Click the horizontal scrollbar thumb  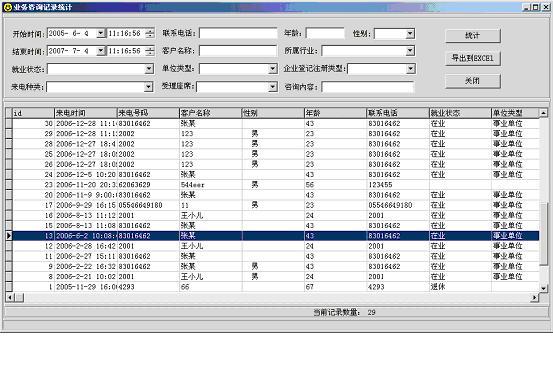(x=19, y=298)
